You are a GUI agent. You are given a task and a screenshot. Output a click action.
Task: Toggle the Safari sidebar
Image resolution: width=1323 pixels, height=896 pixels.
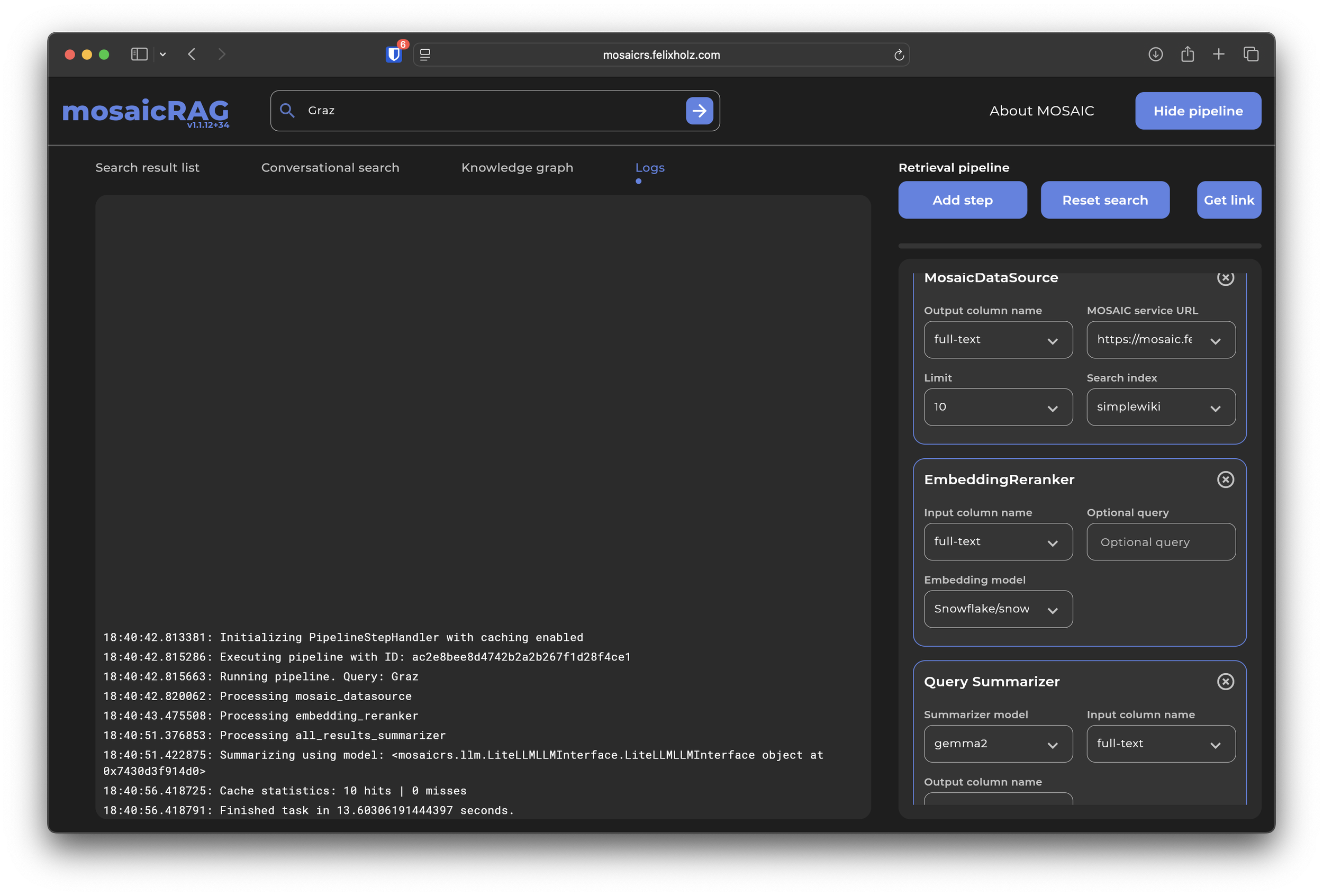coord(139,54)
